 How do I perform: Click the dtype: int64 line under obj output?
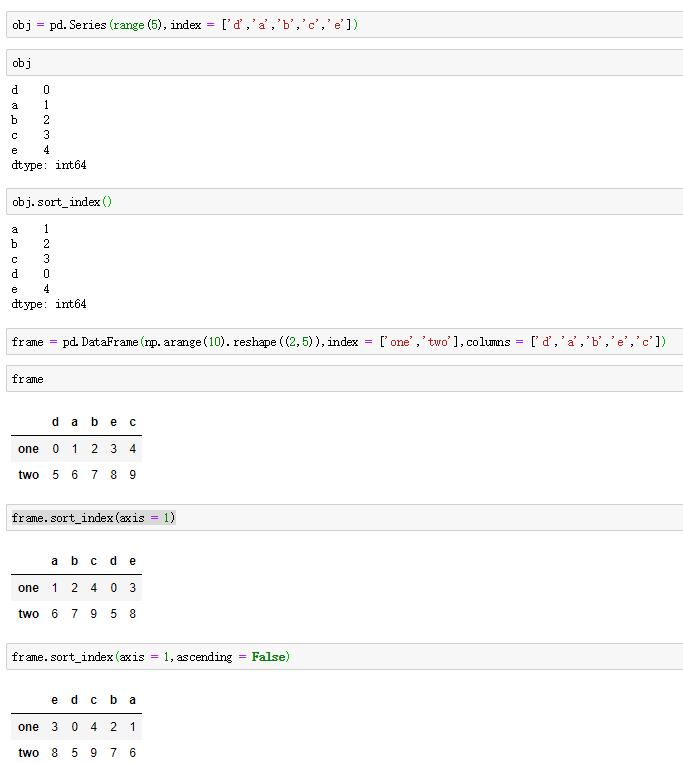click(49, 165)
